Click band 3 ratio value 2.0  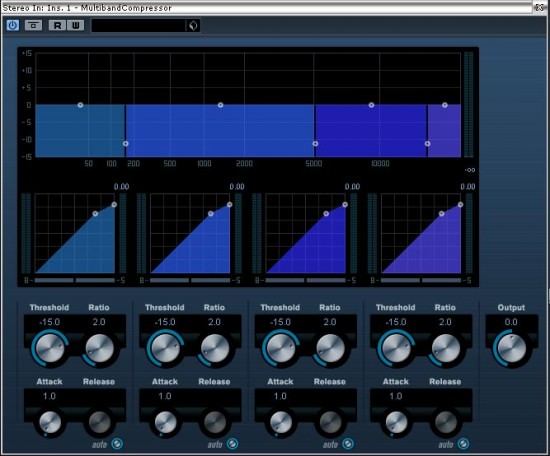[330, 322]
